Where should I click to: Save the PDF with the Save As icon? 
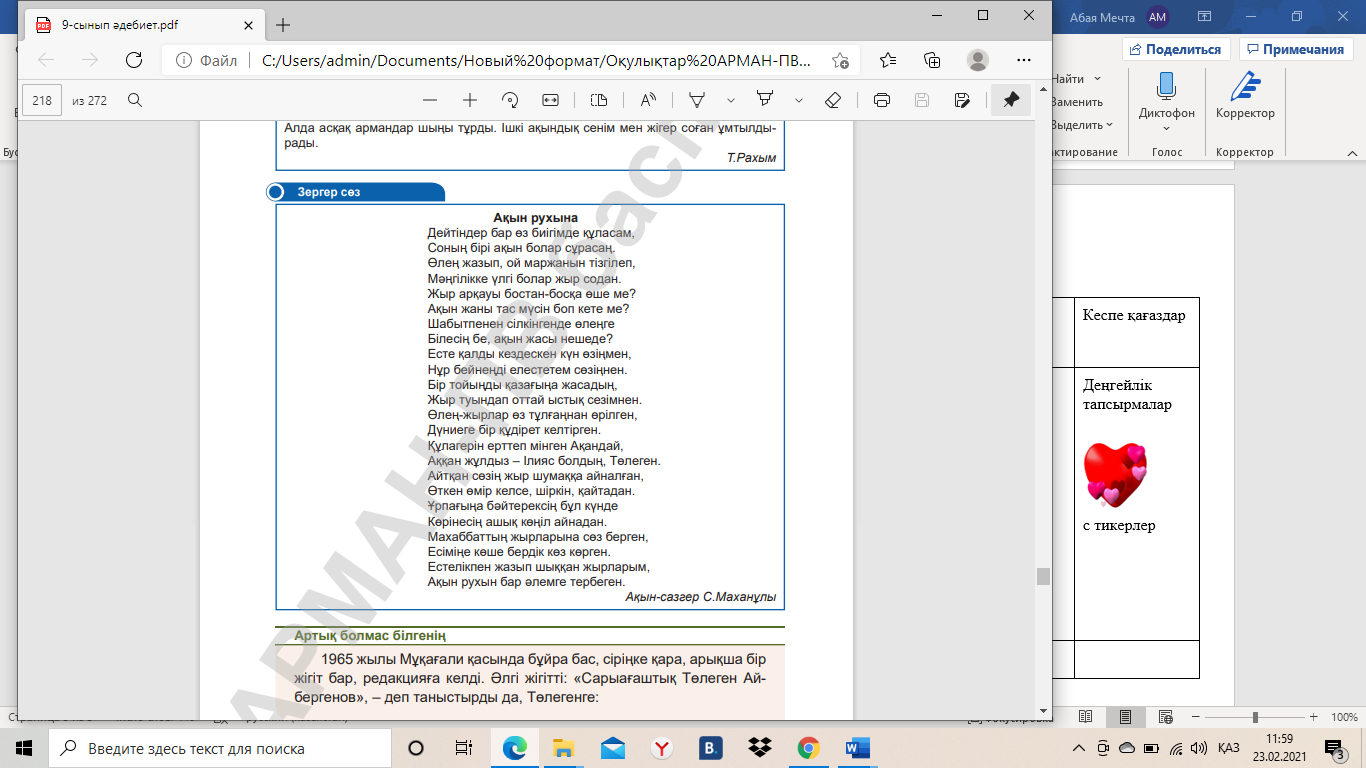coord(962,100)
